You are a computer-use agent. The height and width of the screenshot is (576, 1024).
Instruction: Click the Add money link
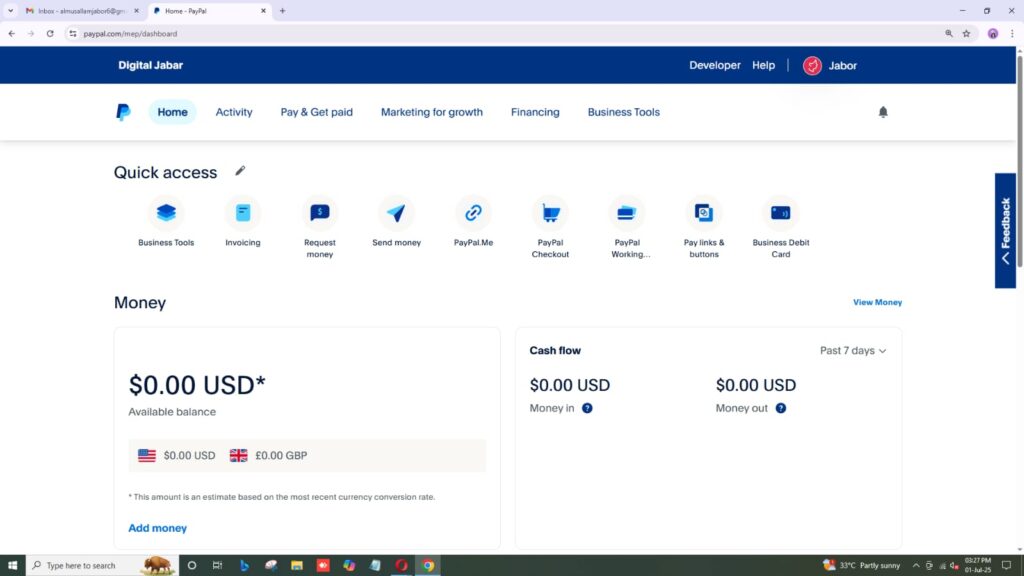(157, 528)
